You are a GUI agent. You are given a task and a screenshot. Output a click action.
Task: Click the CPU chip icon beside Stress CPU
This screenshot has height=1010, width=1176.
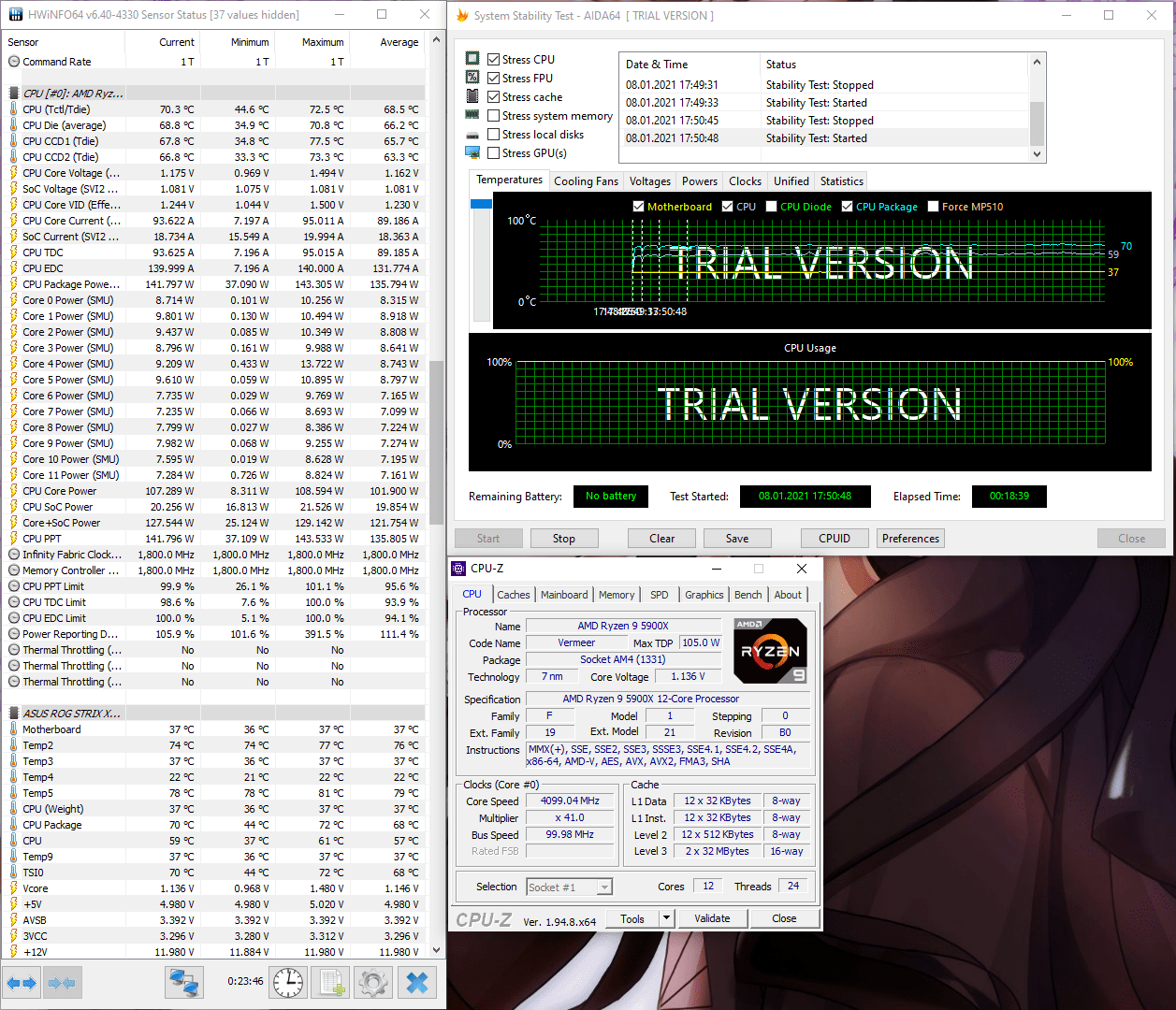click(x=472, y=58)
